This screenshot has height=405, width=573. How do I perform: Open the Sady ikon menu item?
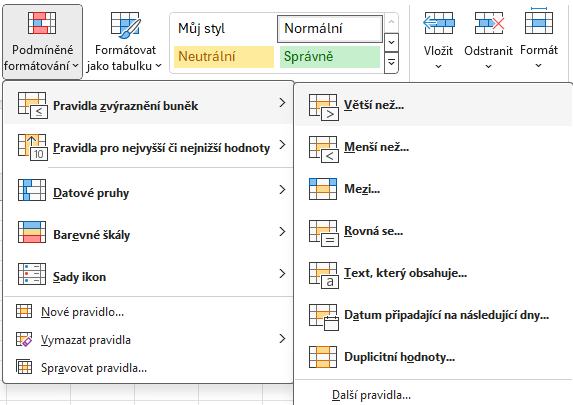click(x=148, y=274)
